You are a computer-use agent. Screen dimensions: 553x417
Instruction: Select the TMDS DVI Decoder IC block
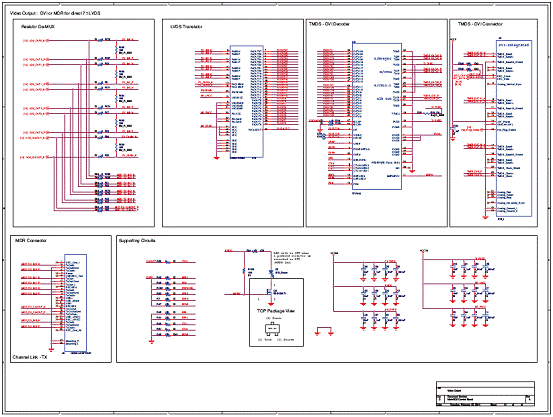(377, 116)
